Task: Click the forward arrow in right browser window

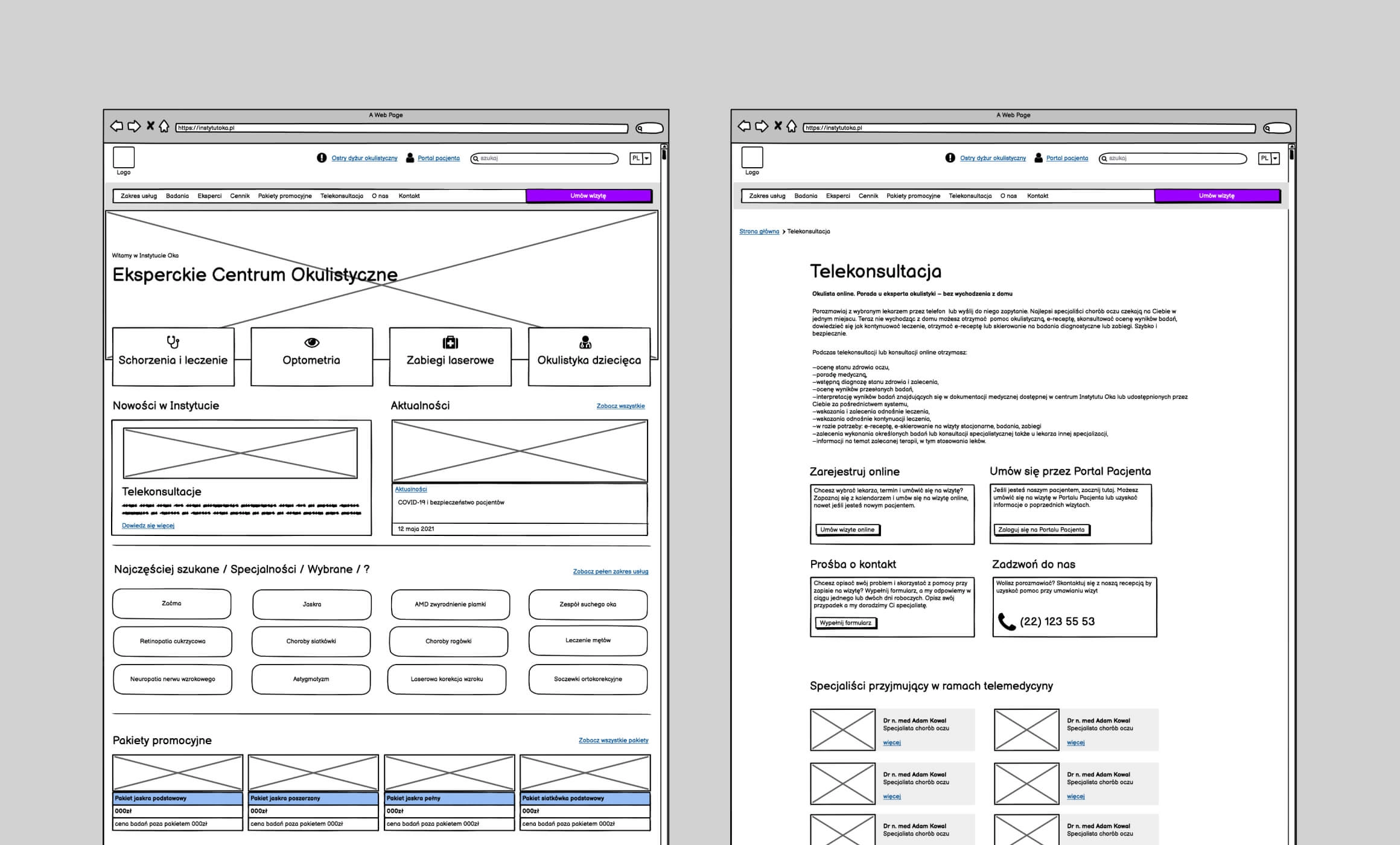Action: 762,126
